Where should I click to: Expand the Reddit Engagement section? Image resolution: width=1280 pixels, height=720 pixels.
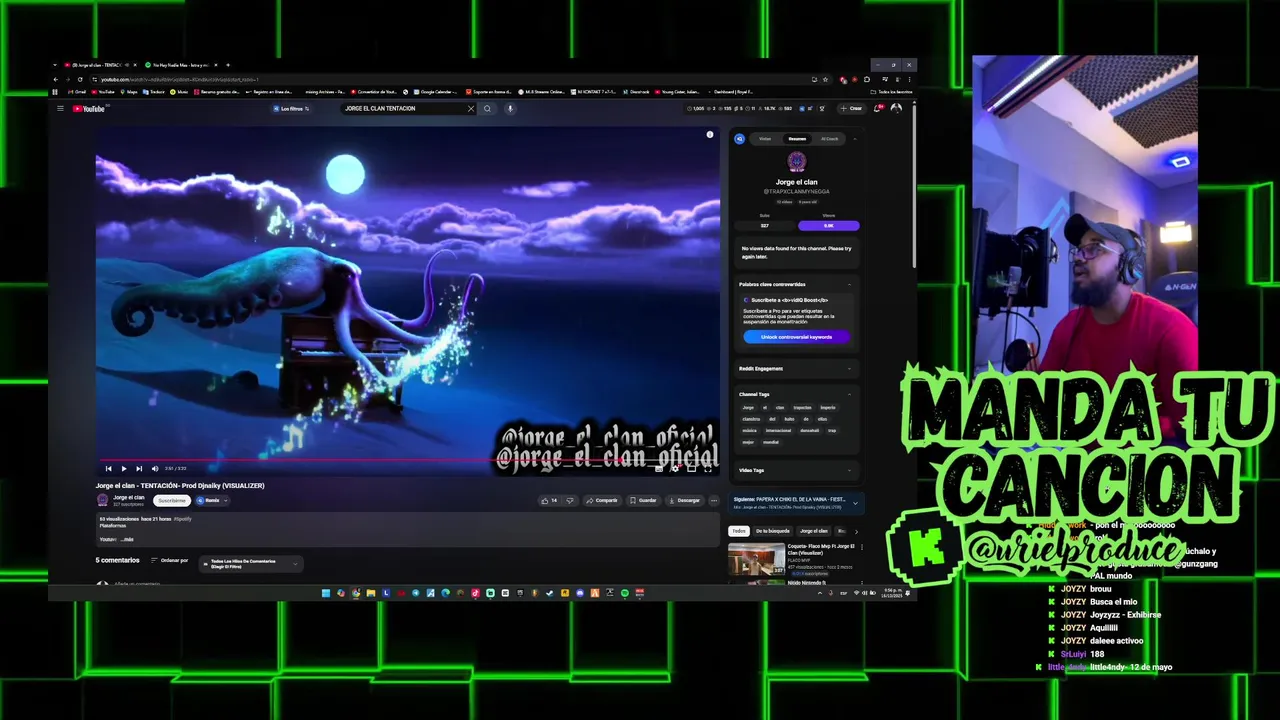849,369
